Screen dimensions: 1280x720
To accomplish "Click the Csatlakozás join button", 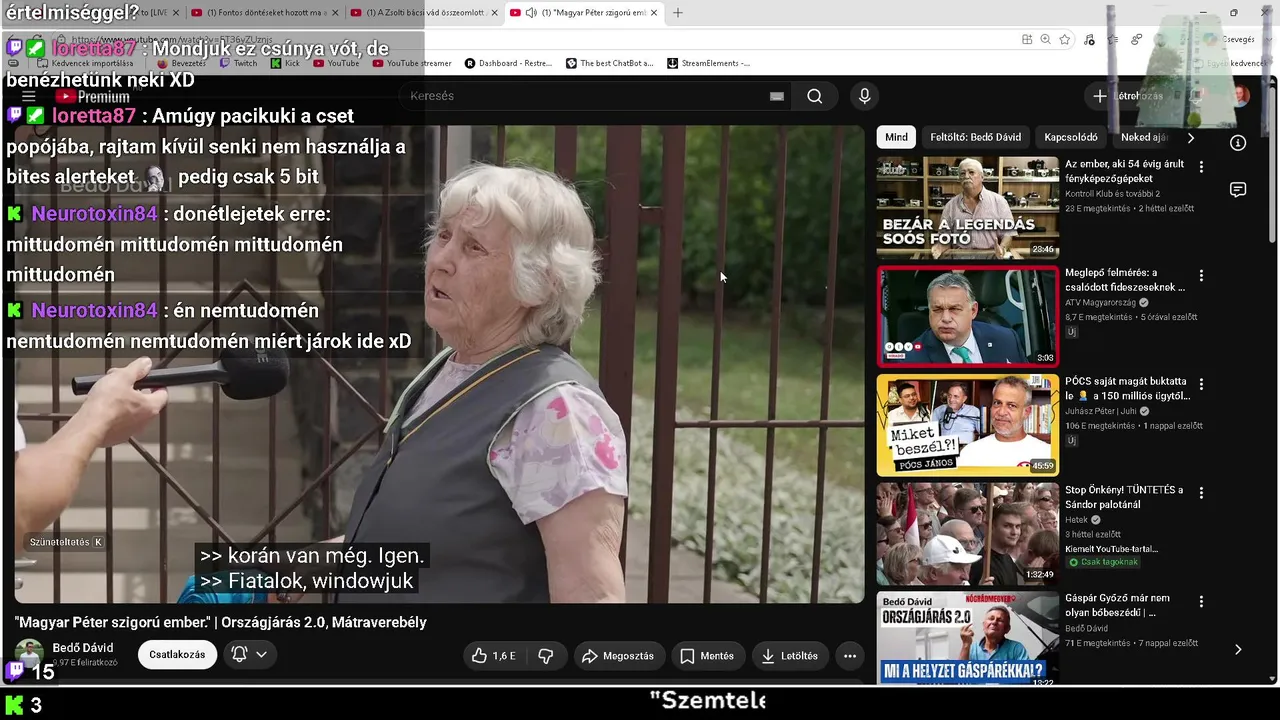I will tap(177, 655).
